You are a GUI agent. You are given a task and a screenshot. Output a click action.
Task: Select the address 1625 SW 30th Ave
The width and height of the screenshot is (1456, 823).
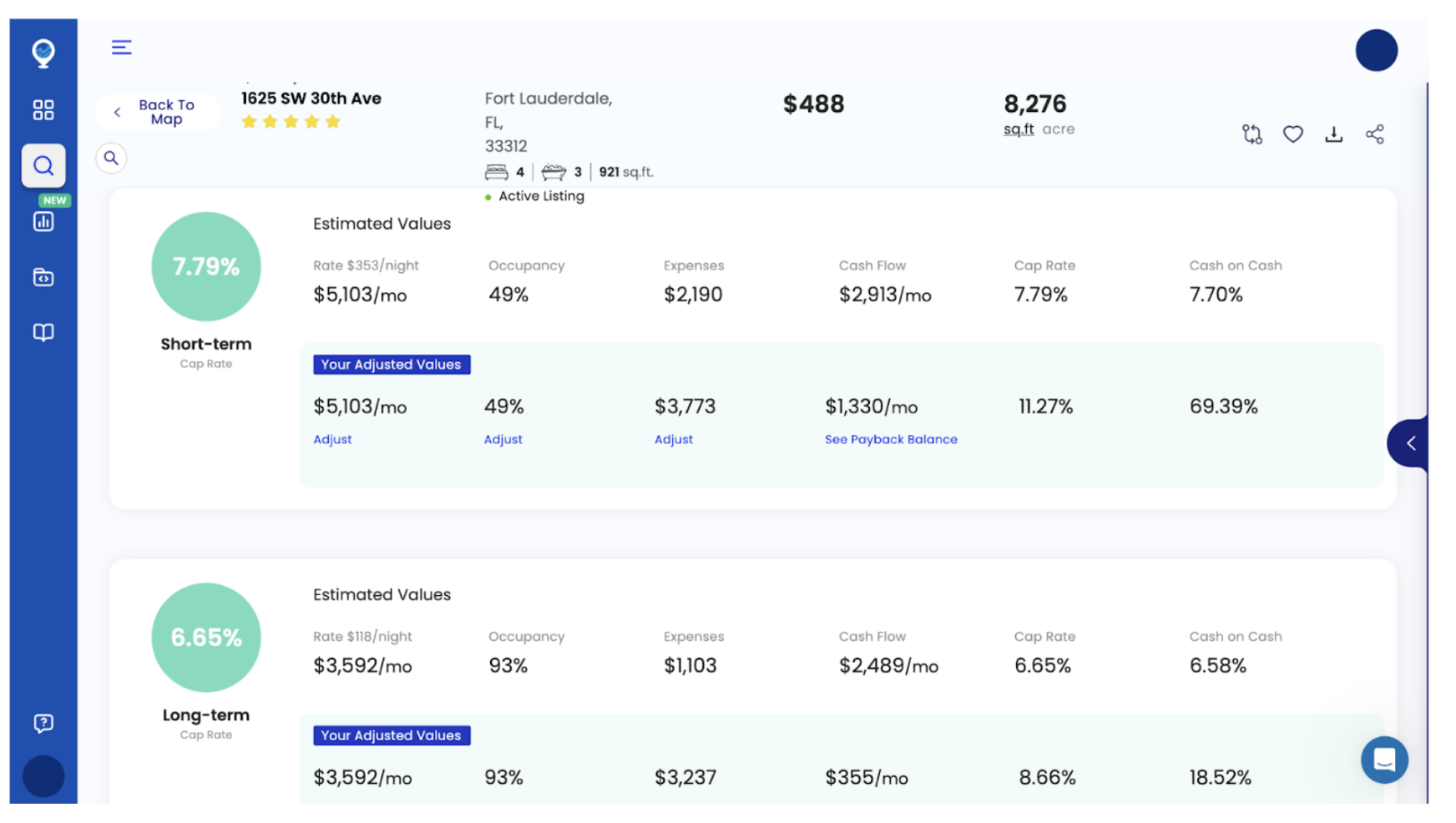[x=311, y=98]
